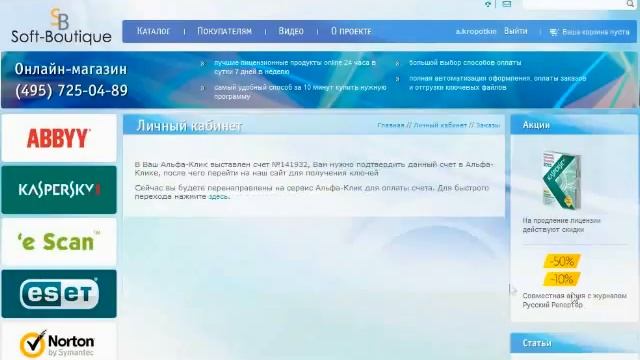
Task: Select the Kaspersky brand logo
Action: coord(59,190)
